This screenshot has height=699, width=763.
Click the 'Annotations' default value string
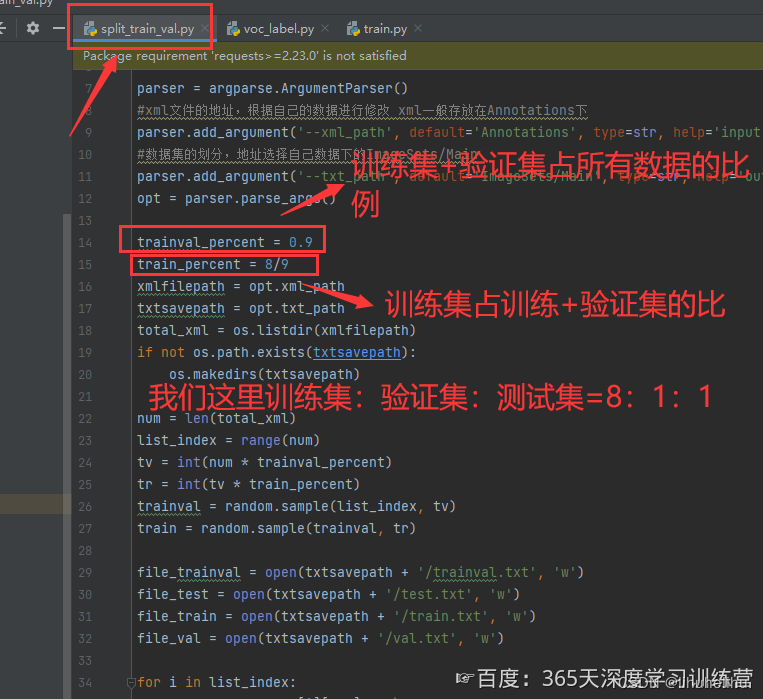click(x=525, y=132)
